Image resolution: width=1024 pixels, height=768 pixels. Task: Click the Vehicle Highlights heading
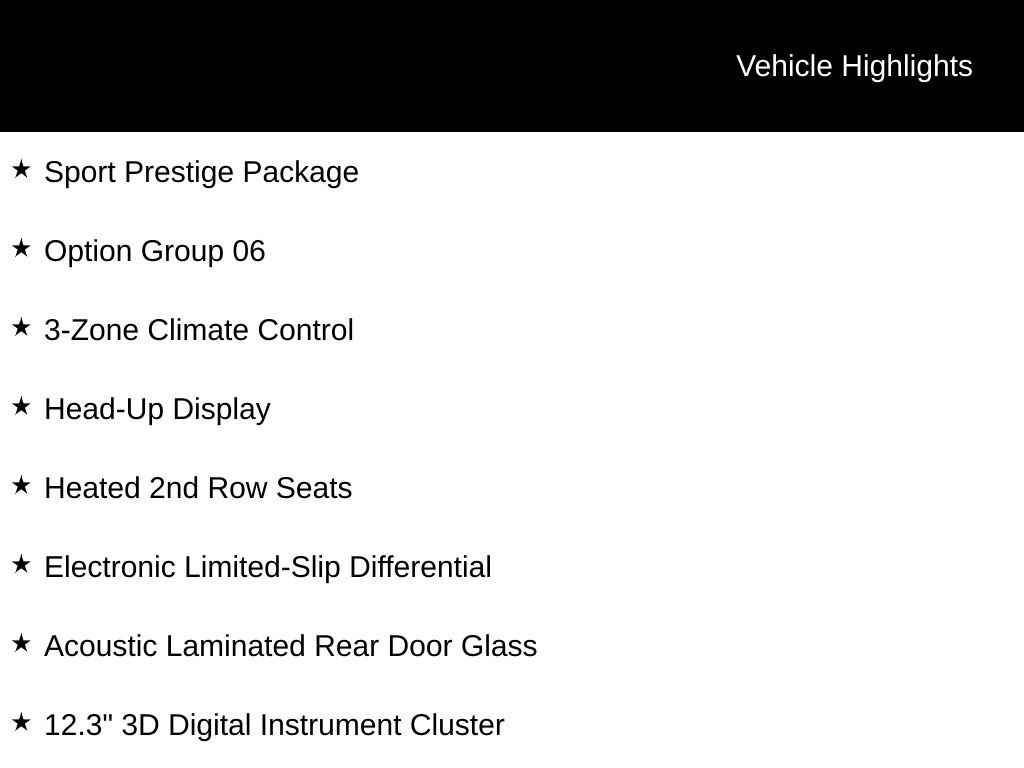854,66
